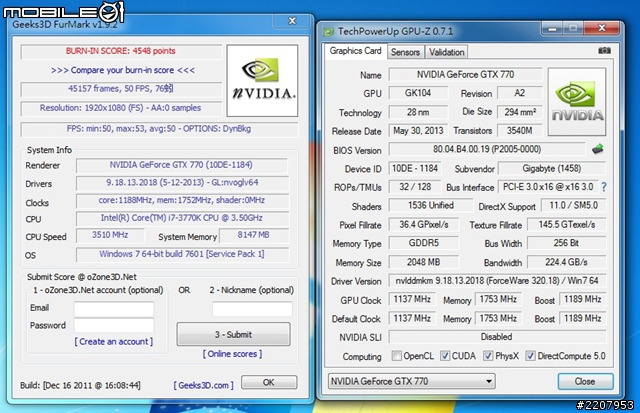Screen dimensions: 640x413
Task: Click the BIOS Version field 80.04.B4.00.19
Action: tap(487, 149)
